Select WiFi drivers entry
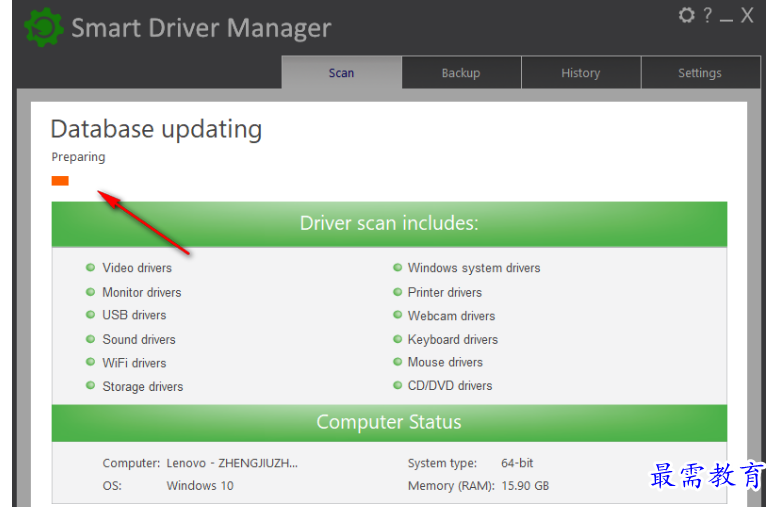Image resolution: width=772 pixels, height=507 pixels. pos(134,363)
